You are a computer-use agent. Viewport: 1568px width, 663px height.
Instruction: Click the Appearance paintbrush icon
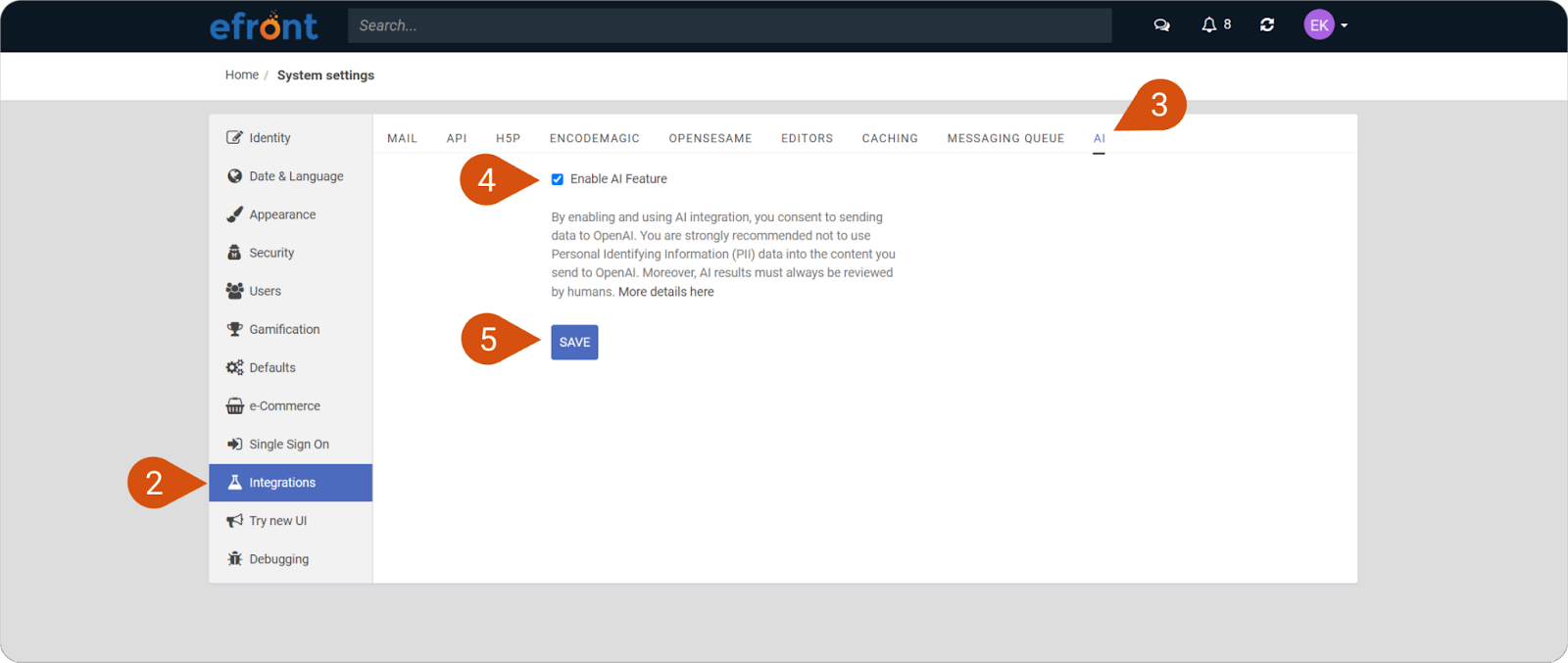coord(234,214)
